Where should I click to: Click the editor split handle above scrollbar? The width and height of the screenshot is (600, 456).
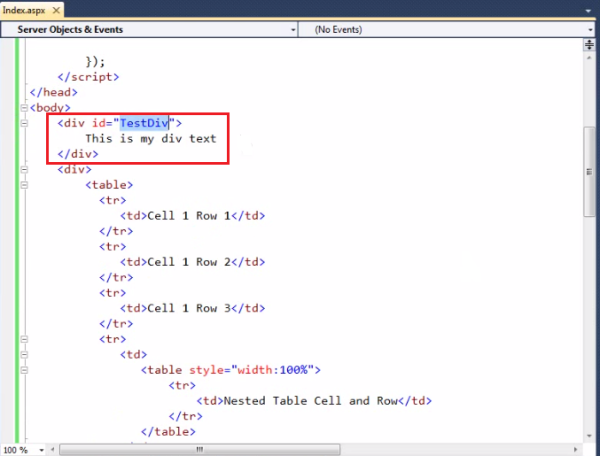pos(589,45)
